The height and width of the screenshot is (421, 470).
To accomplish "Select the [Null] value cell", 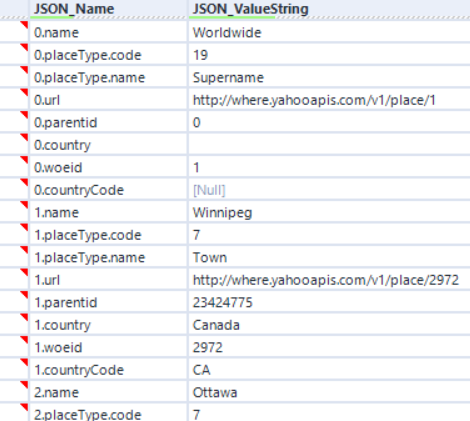I will [329, 190].
